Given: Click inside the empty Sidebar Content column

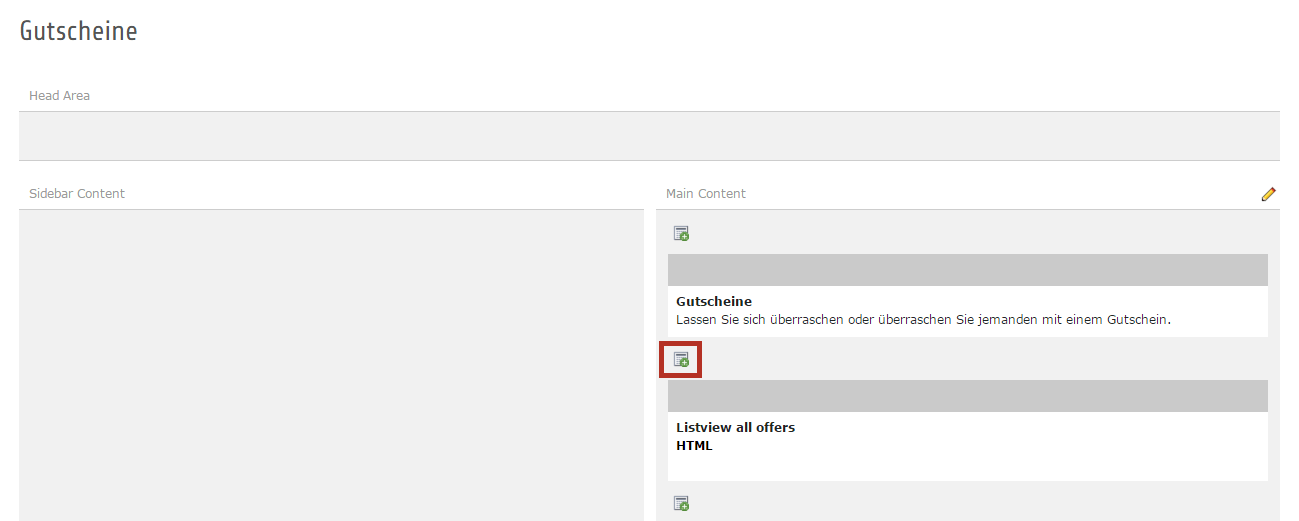Looking at the screenshot, I should (x=331, y=365).
